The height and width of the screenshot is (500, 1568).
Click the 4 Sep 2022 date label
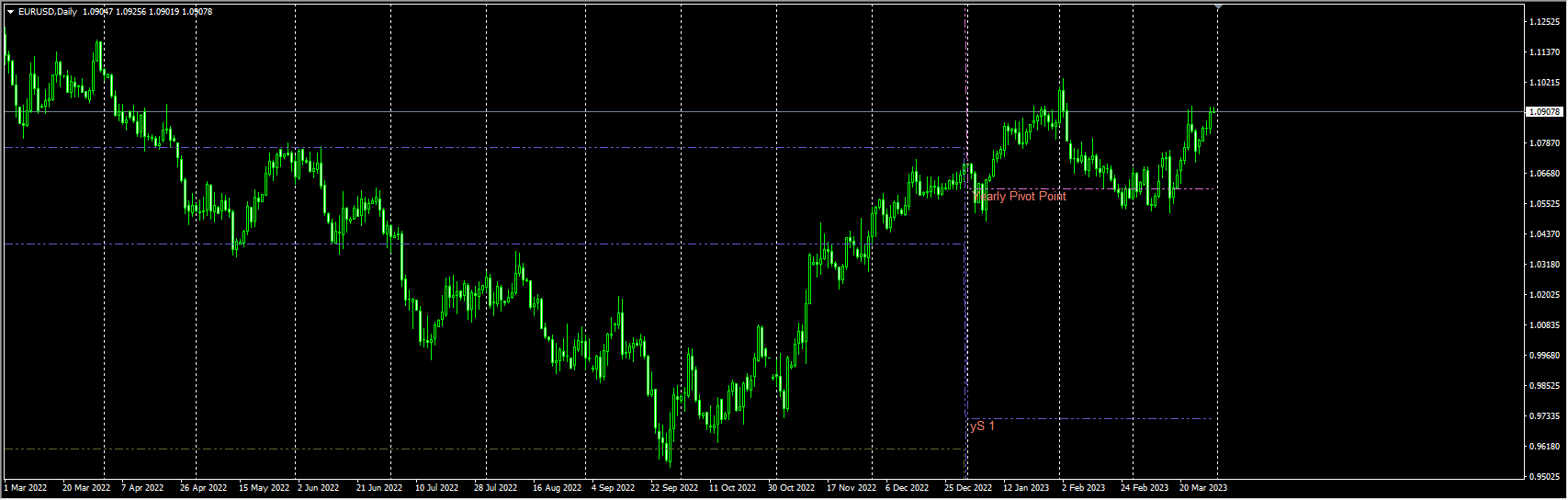pos(613,488)
